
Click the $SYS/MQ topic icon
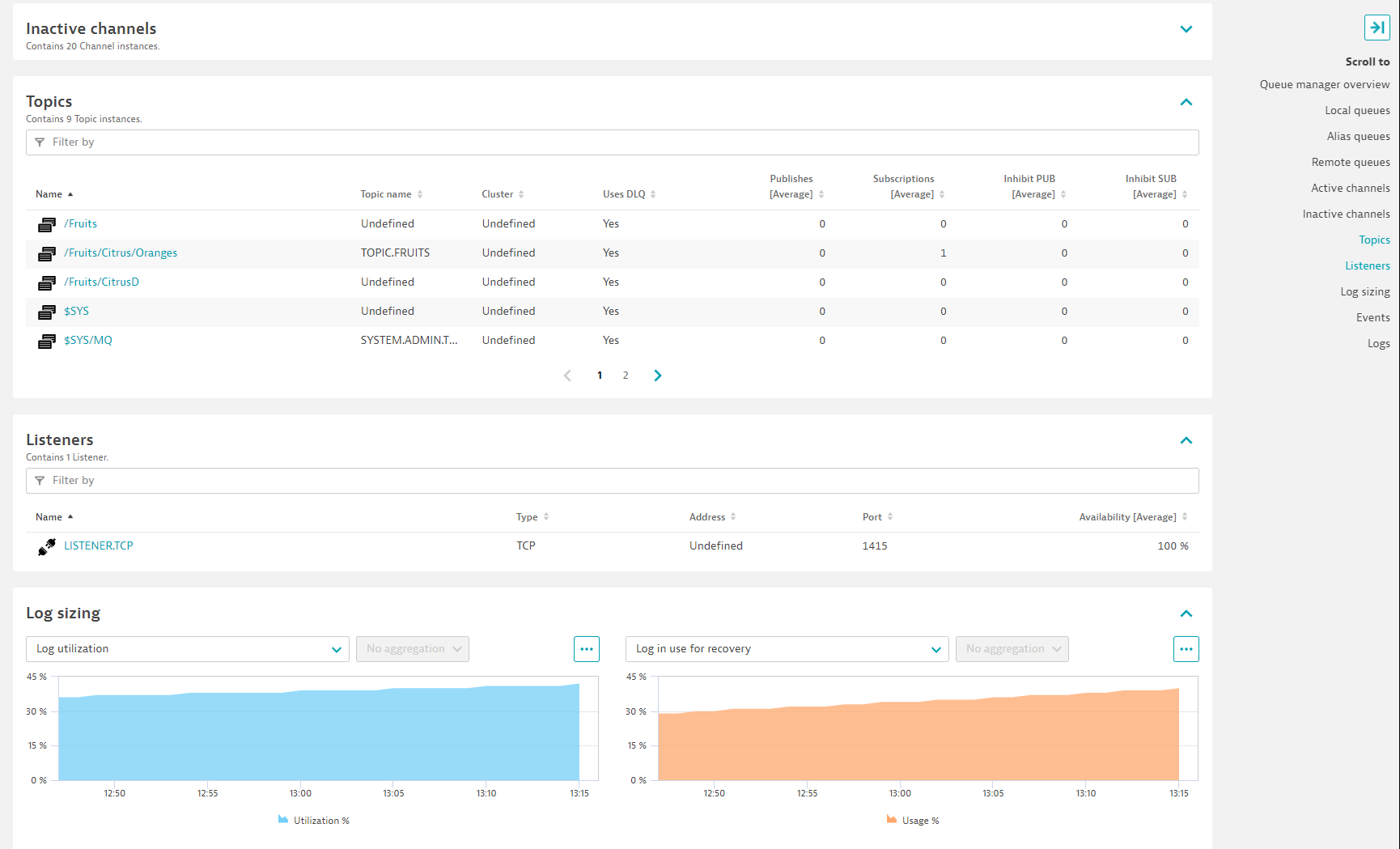click(47, 341)
